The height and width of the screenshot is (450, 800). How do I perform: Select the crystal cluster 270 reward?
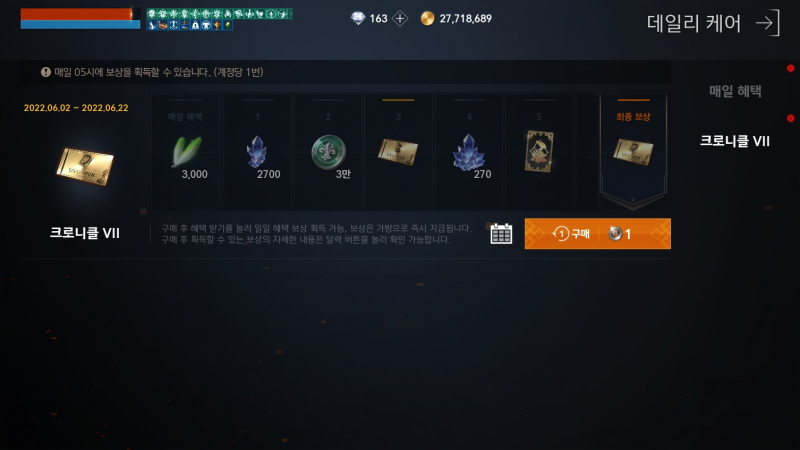(469, 152)
